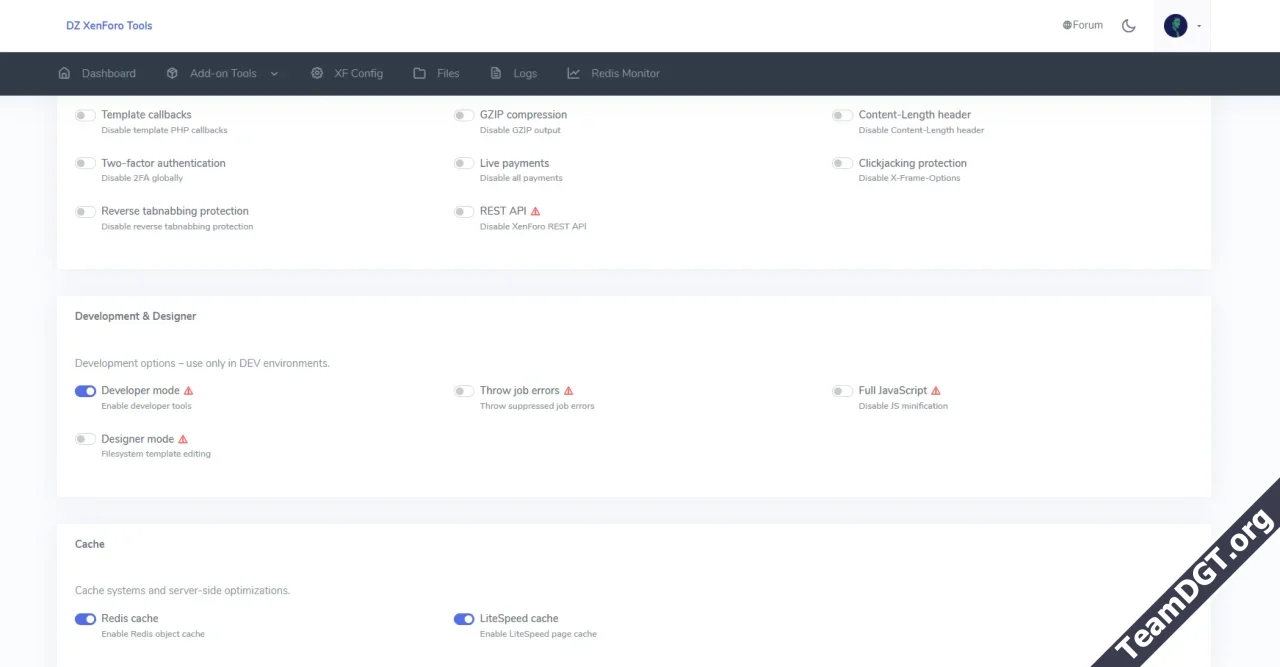Viewport: 1280px width, 667px height.
Task: Click the Files folder icon
Action: 419,73
